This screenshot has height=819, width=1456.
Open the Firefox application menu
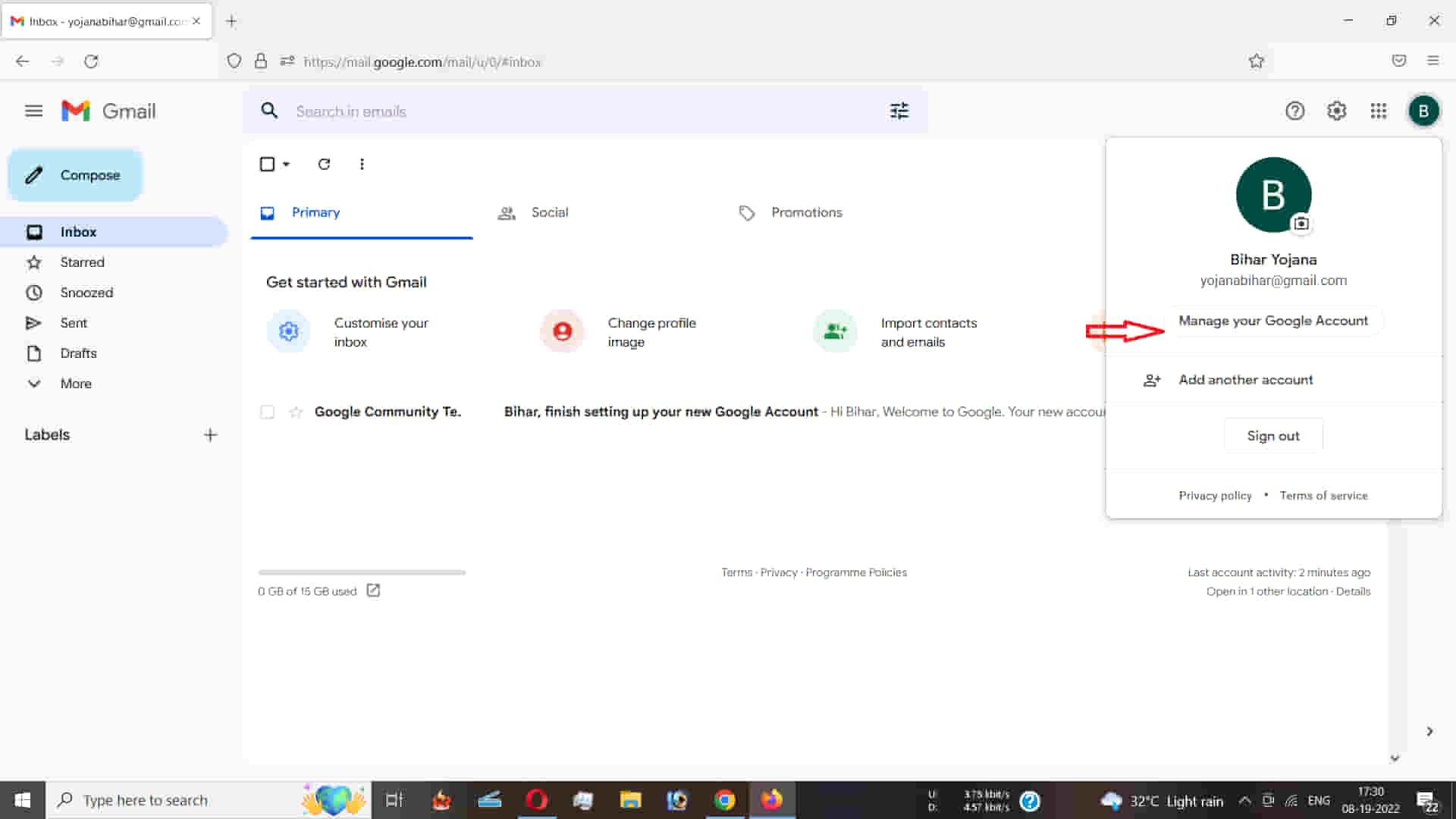click(1432, 61)
